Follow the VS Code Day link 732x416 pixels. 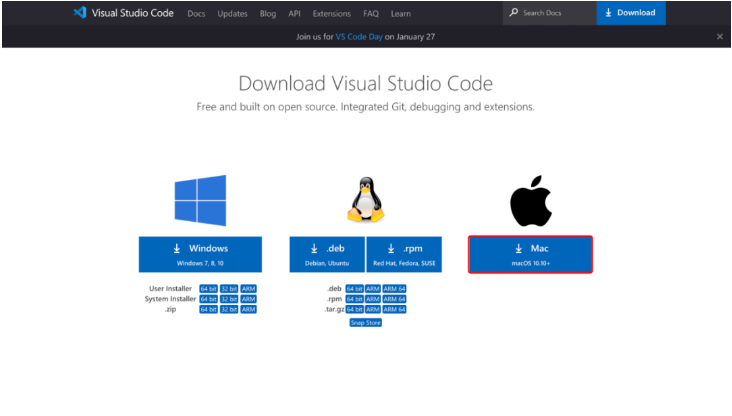[359, 36]
